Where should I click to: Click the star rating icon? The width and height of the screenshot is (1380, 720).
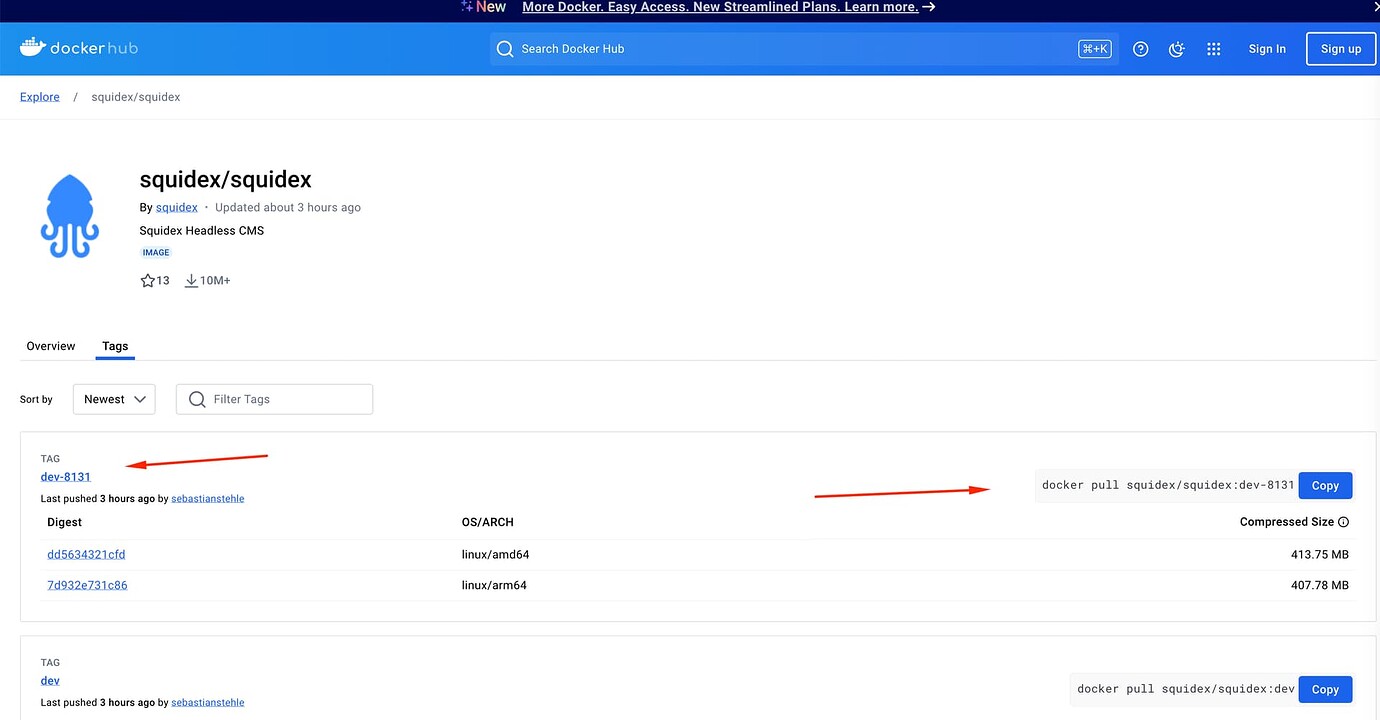[x=148, y=281]
